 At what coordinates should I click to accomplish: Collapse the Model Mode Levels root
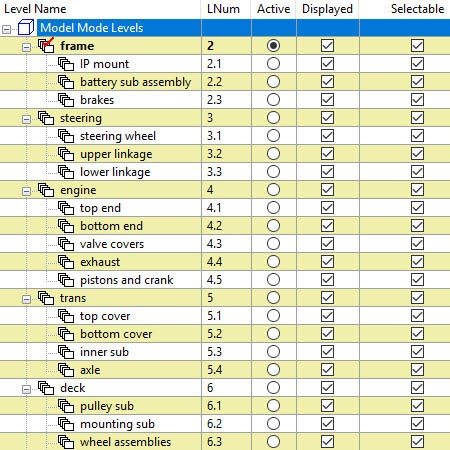[x=6, y=29]
